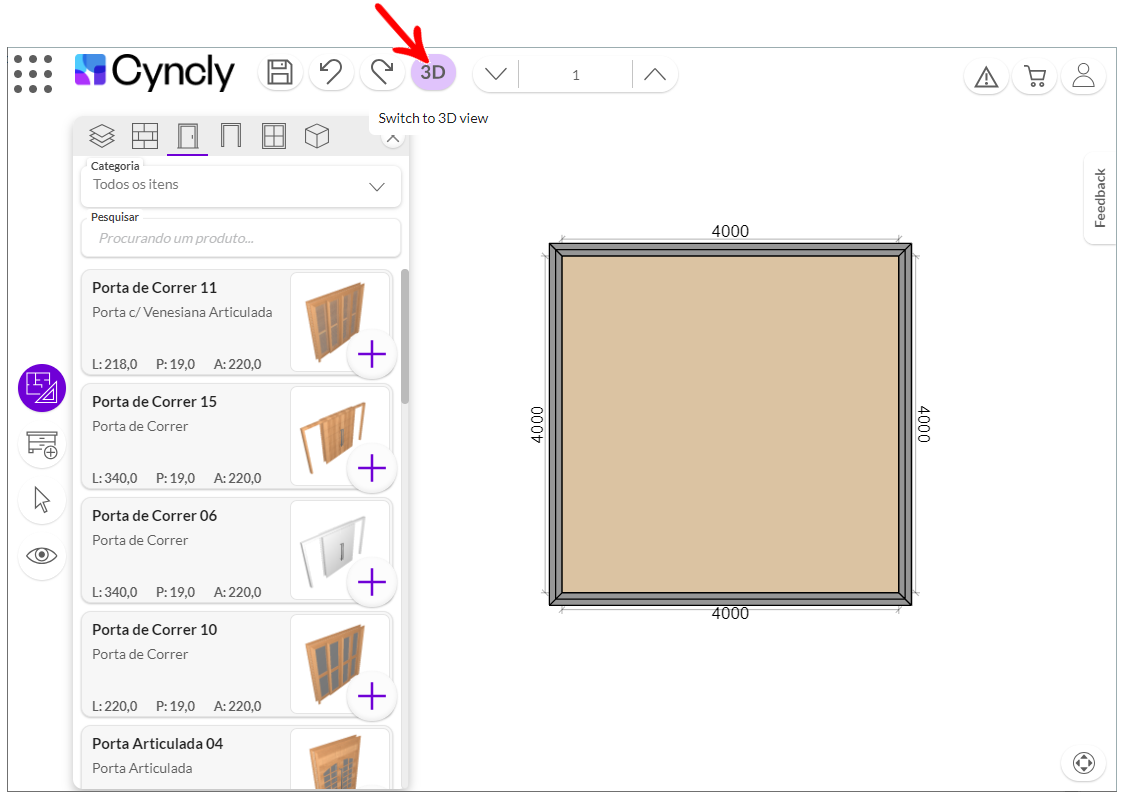Increase the floor level with up chevron
The height and width of the screenshot is (797, 1122).
tap(655, 74)
